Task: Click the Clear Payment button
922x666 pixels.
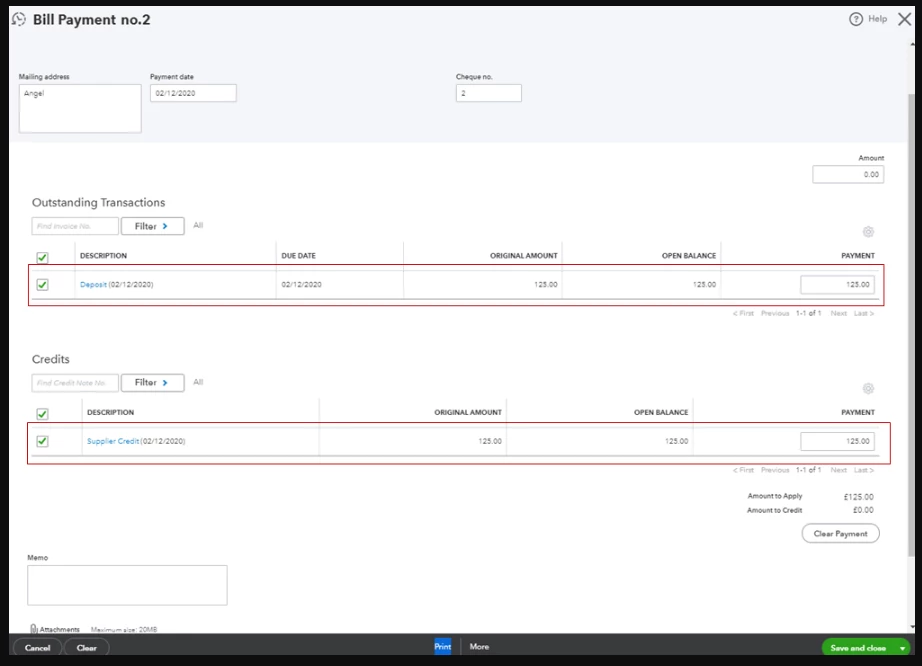Action: coord(840,534)
